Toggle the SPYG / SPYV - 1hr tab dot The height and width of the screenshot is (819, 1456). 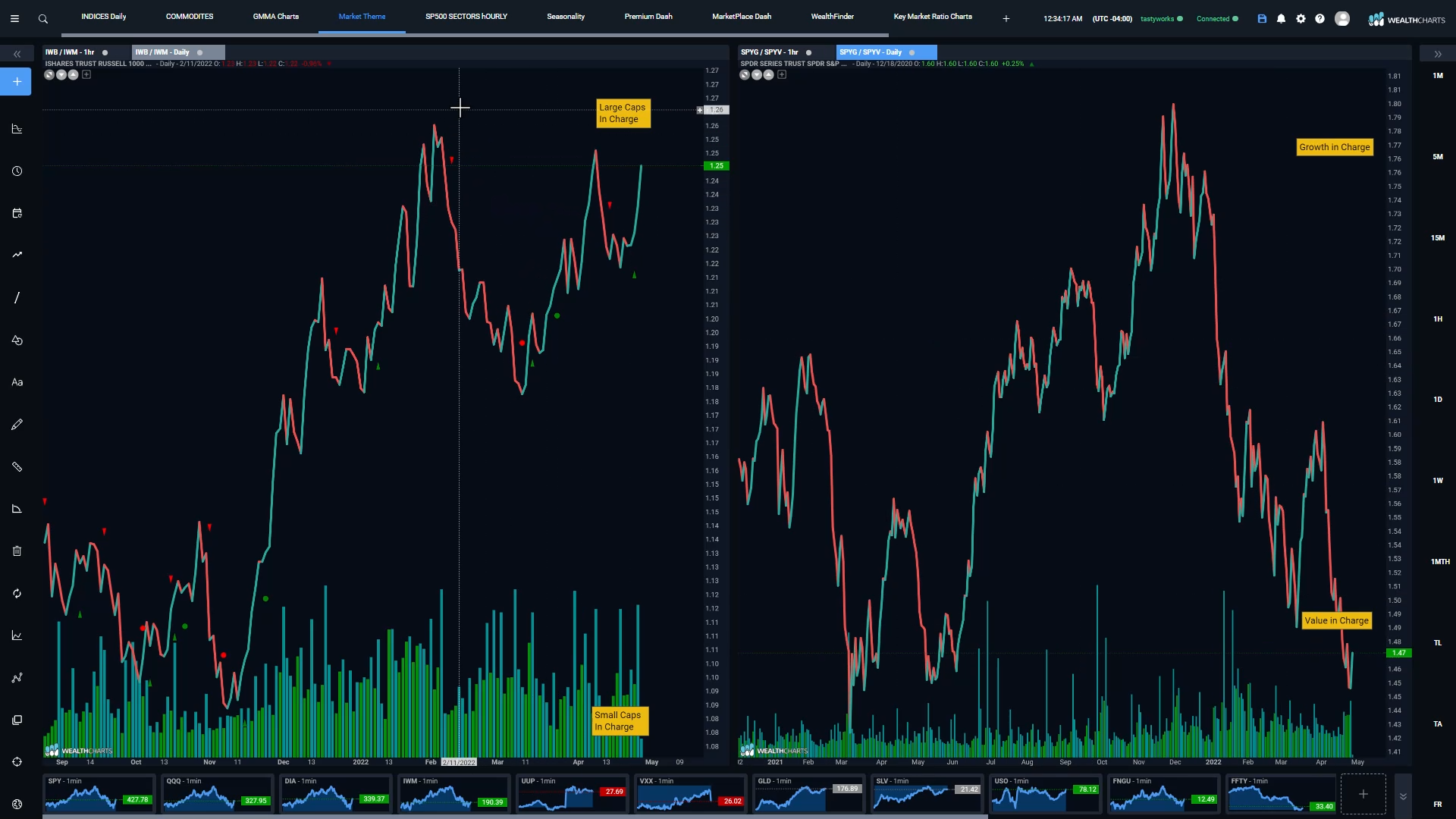(x=808, y=52)
